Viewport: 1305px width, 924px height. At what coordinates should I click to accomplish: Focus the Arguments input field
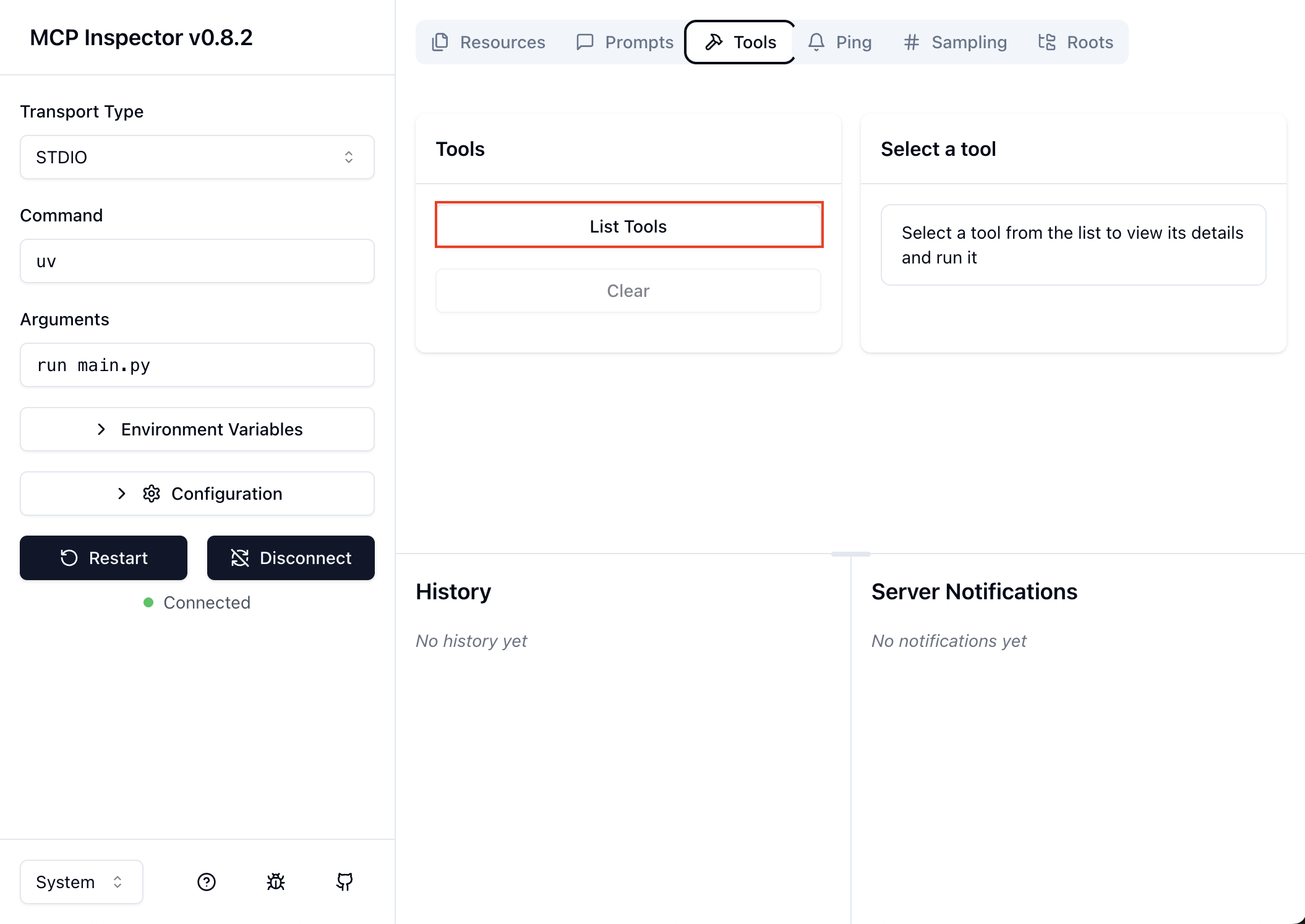coord(197,365)
